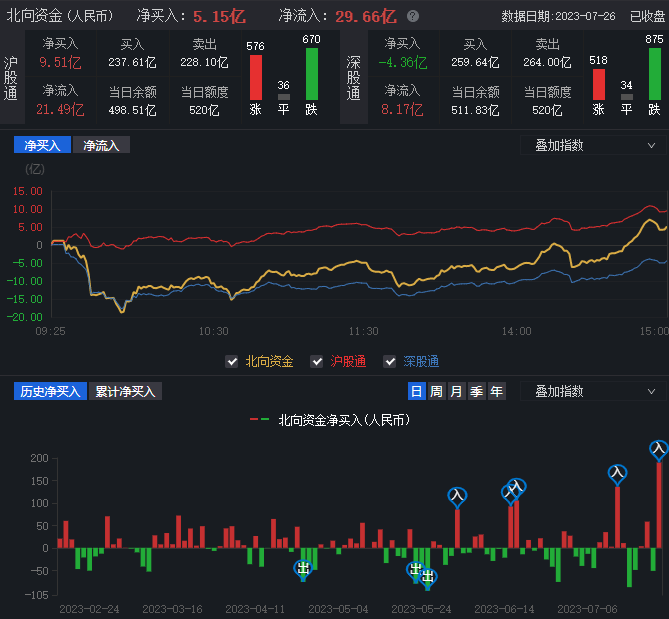Click the red 涨 bar labeled 576
Viewport: 669px width, 619px height.
coord(255,77)
